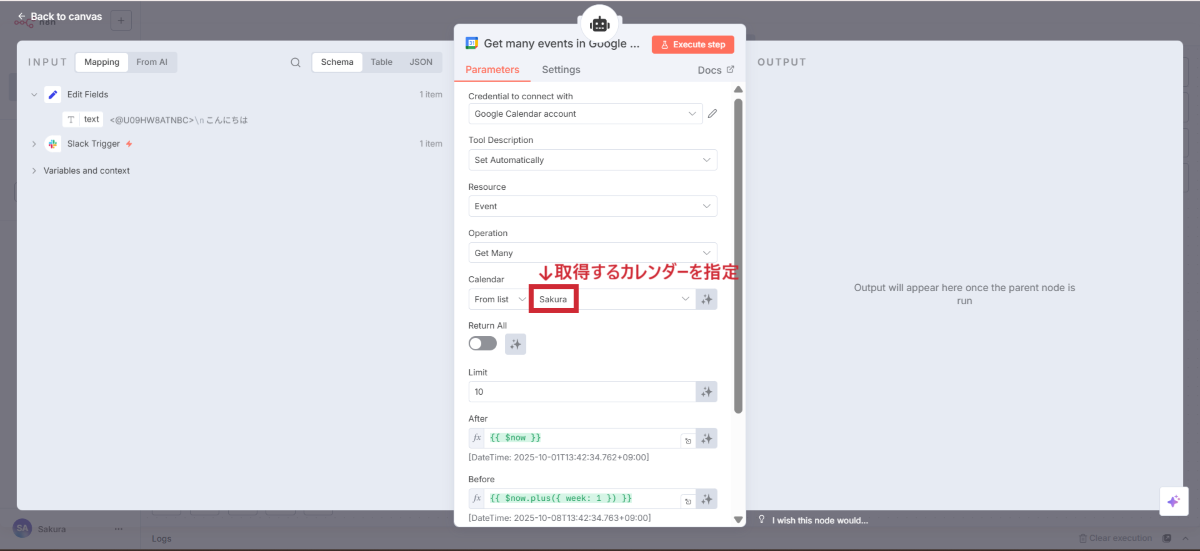Click the input search magnifier icon
This screenshot has height=551, width=1200.
coord(295,62)
